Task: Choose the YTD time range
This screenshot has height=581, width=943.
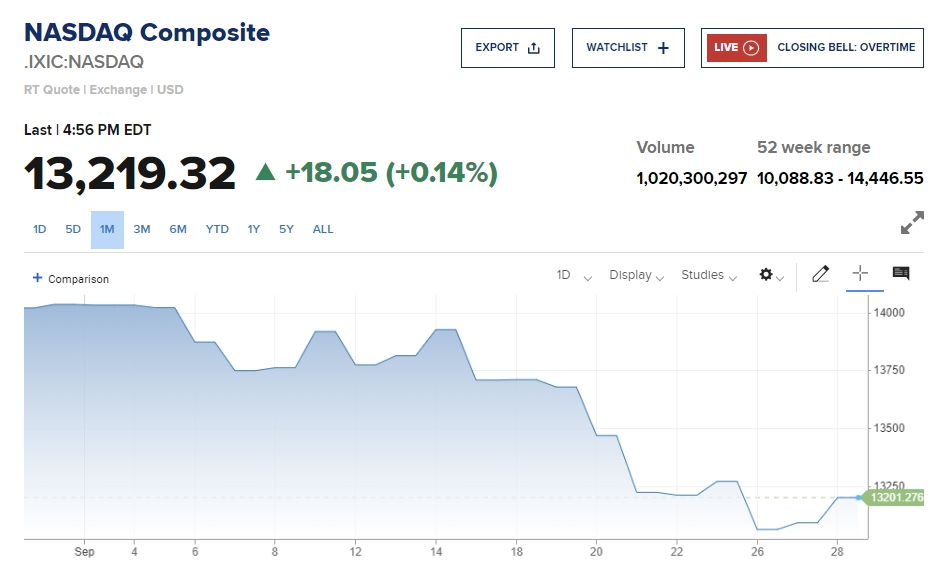Action: click(217, 230)
